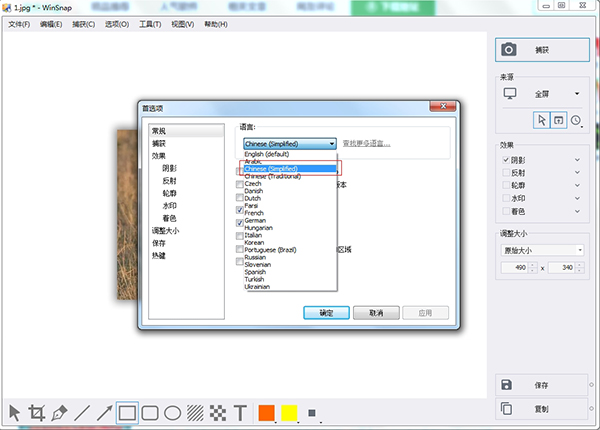Expand 水印 effect options chevron

click(577, 198)
